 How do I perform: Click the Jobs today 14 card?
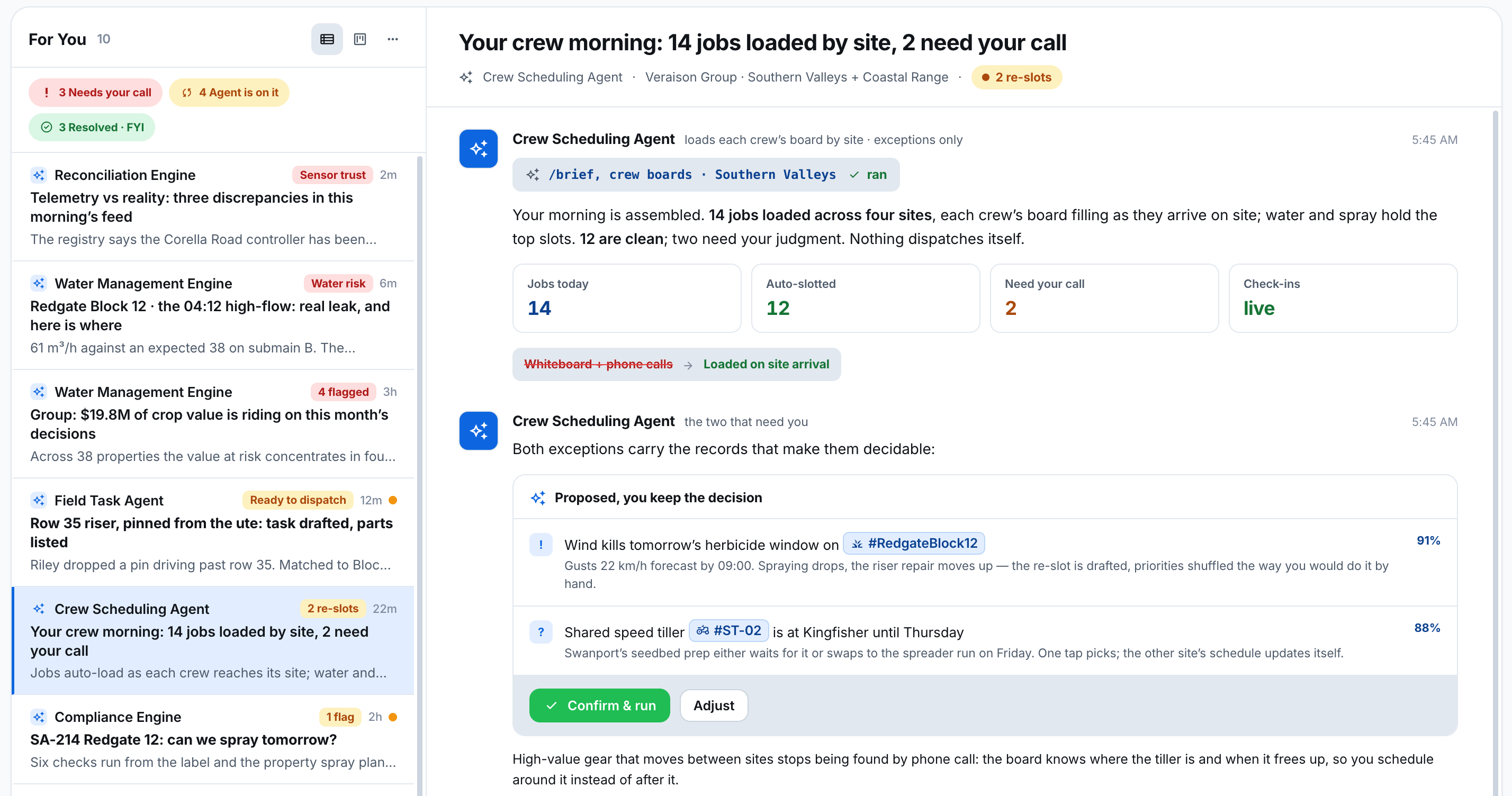click(x=627, y=298)
